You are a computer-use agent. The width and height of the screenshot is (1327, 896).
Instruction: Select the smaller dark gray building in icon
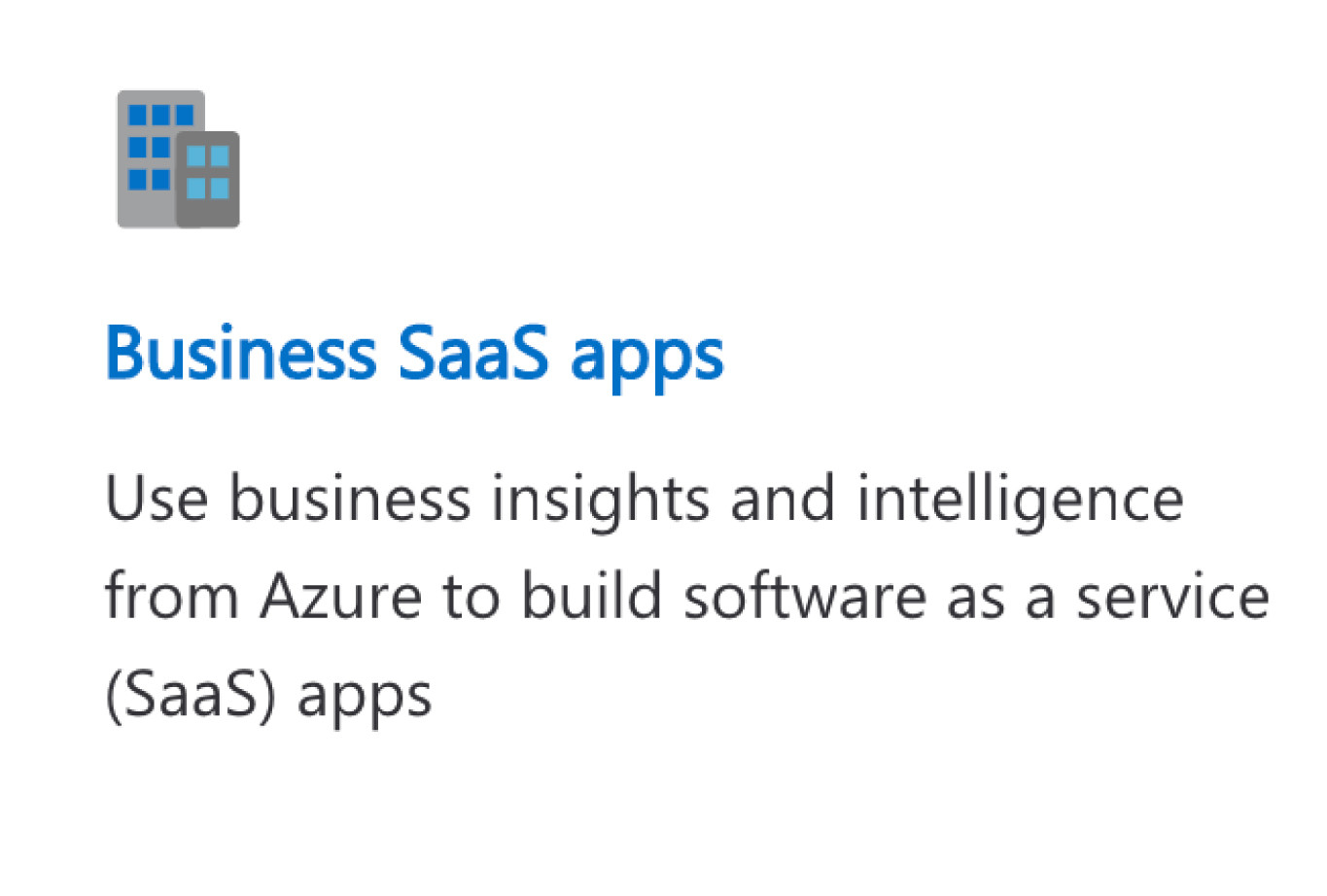[x=208, y=180]
